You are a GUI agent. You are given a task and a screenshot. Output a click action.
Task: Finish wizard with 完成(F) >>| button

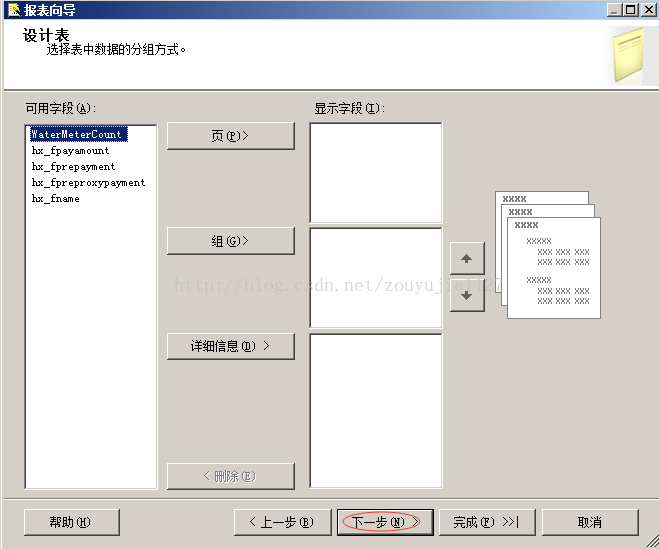[487, 522]
